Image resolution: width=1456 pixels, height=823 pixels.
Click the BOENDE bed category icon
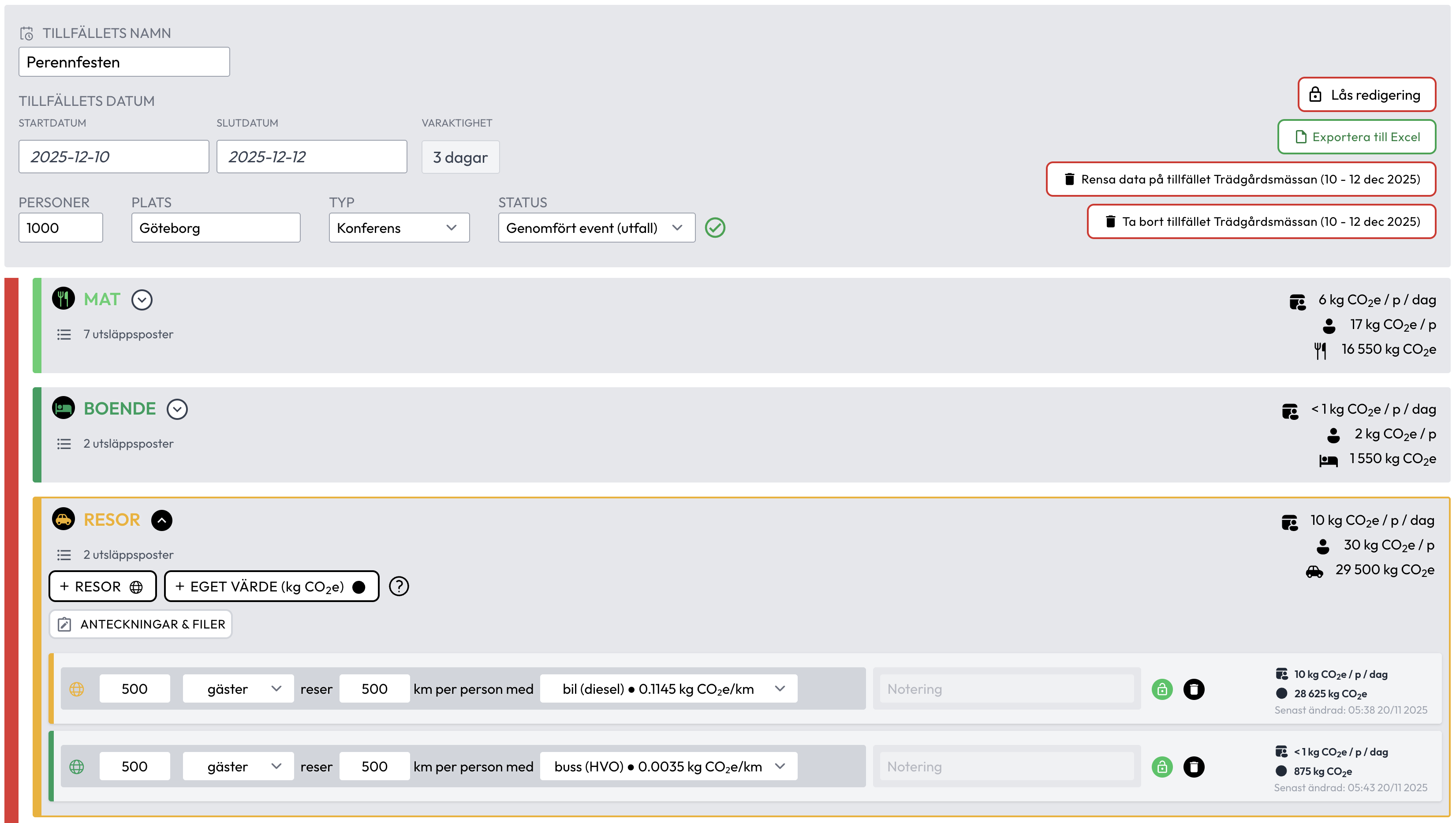(x=63, y=408)
